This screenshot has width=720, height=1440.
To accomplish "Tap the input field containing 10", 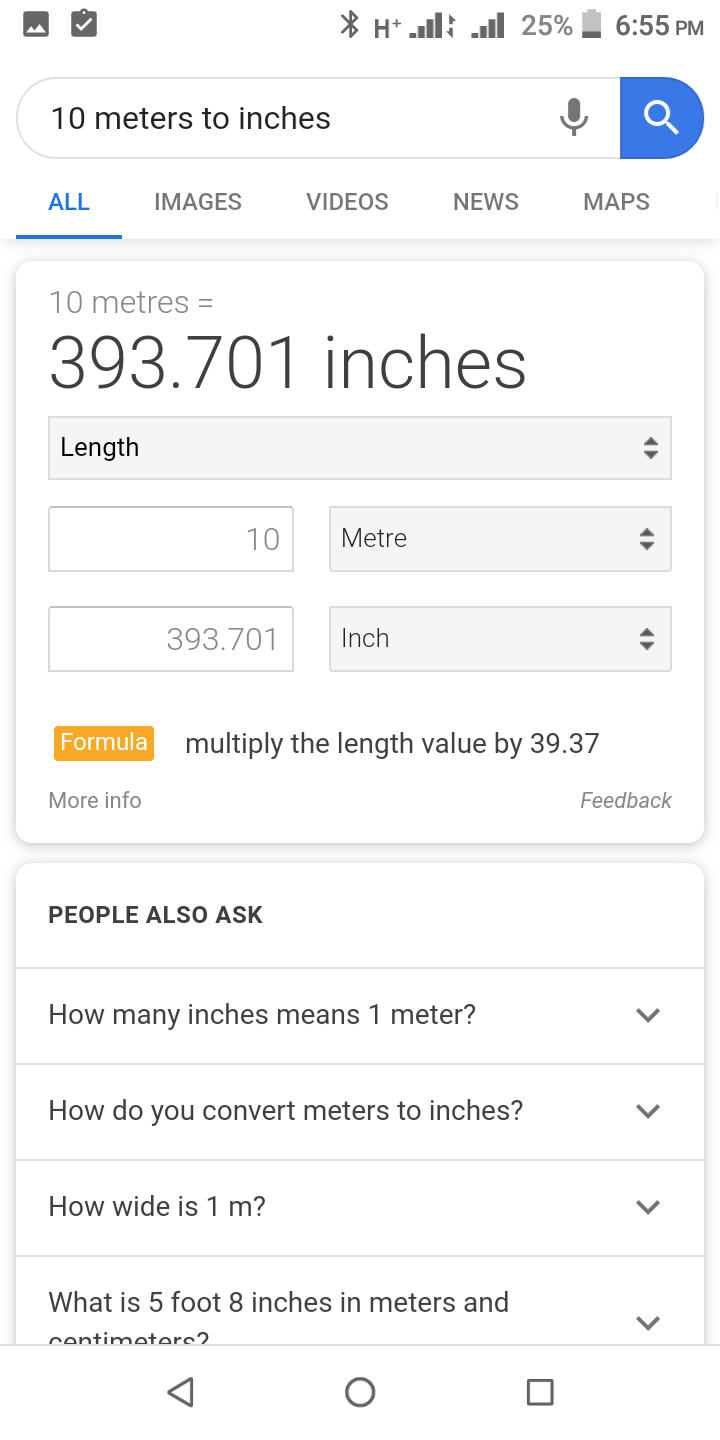I will (171, 539).
